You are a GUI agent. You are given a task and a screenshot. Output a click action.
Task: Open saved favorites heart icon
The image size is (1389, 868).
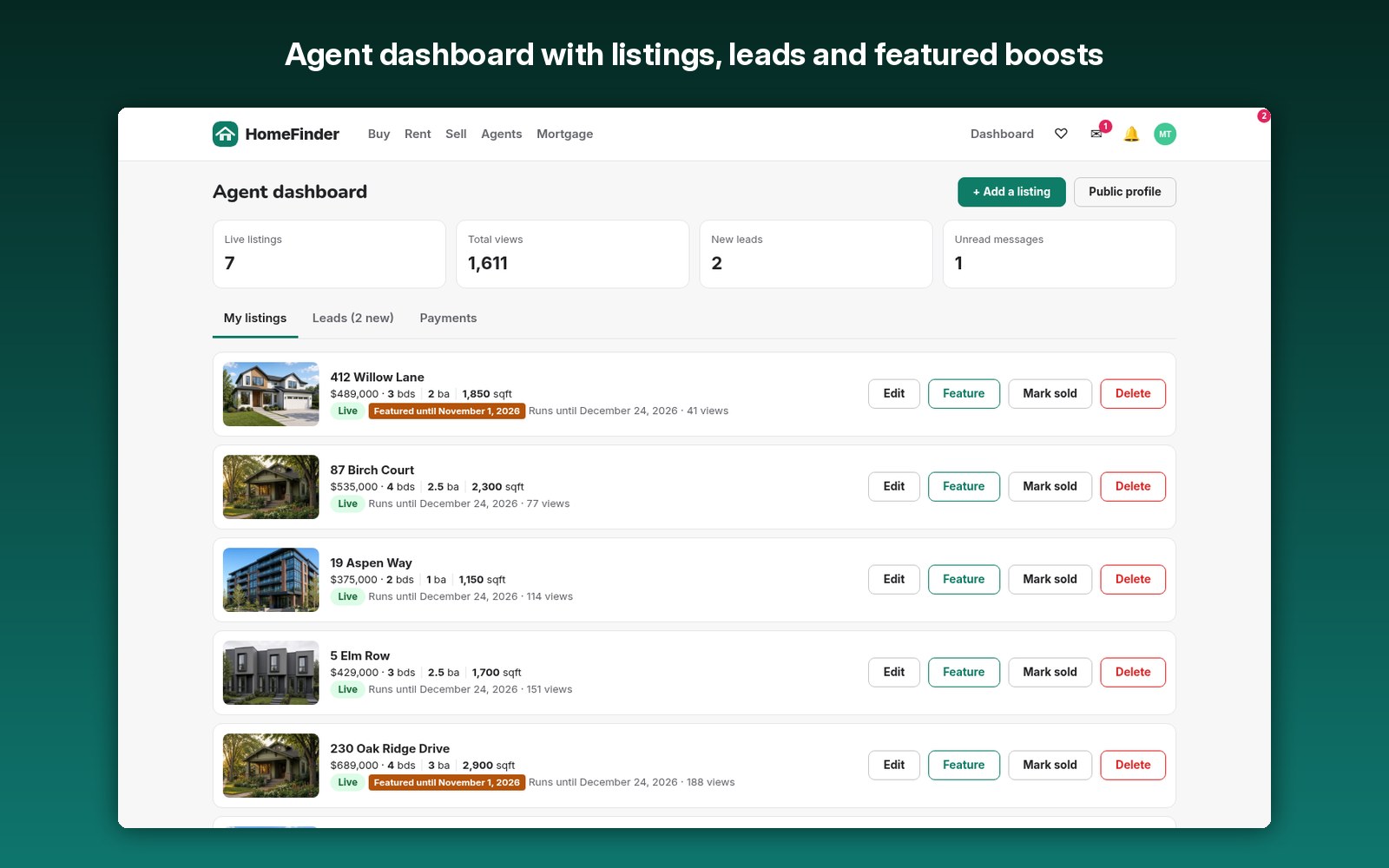click(x=1061, y=134)
